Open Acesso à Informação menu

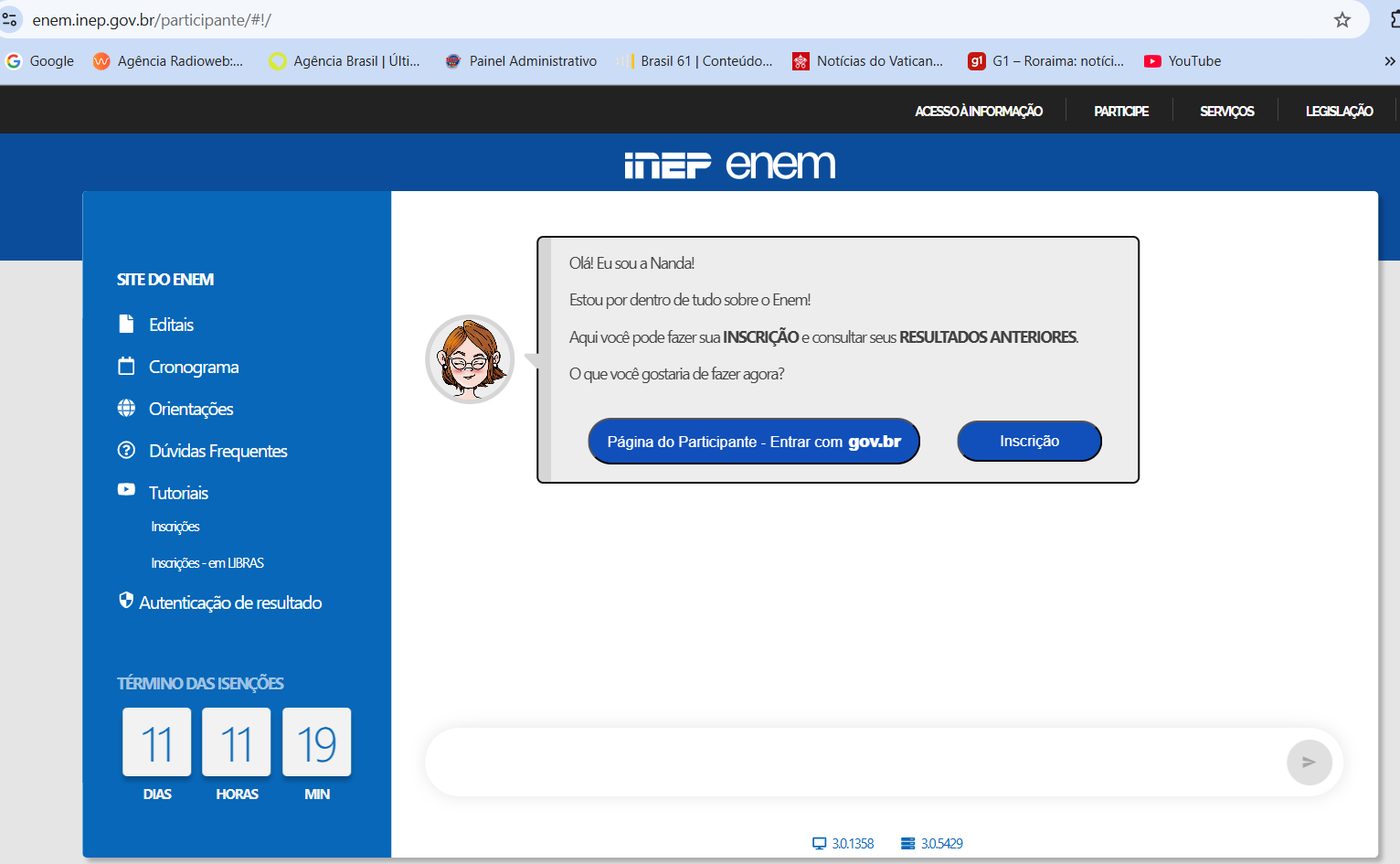[979, 111]
